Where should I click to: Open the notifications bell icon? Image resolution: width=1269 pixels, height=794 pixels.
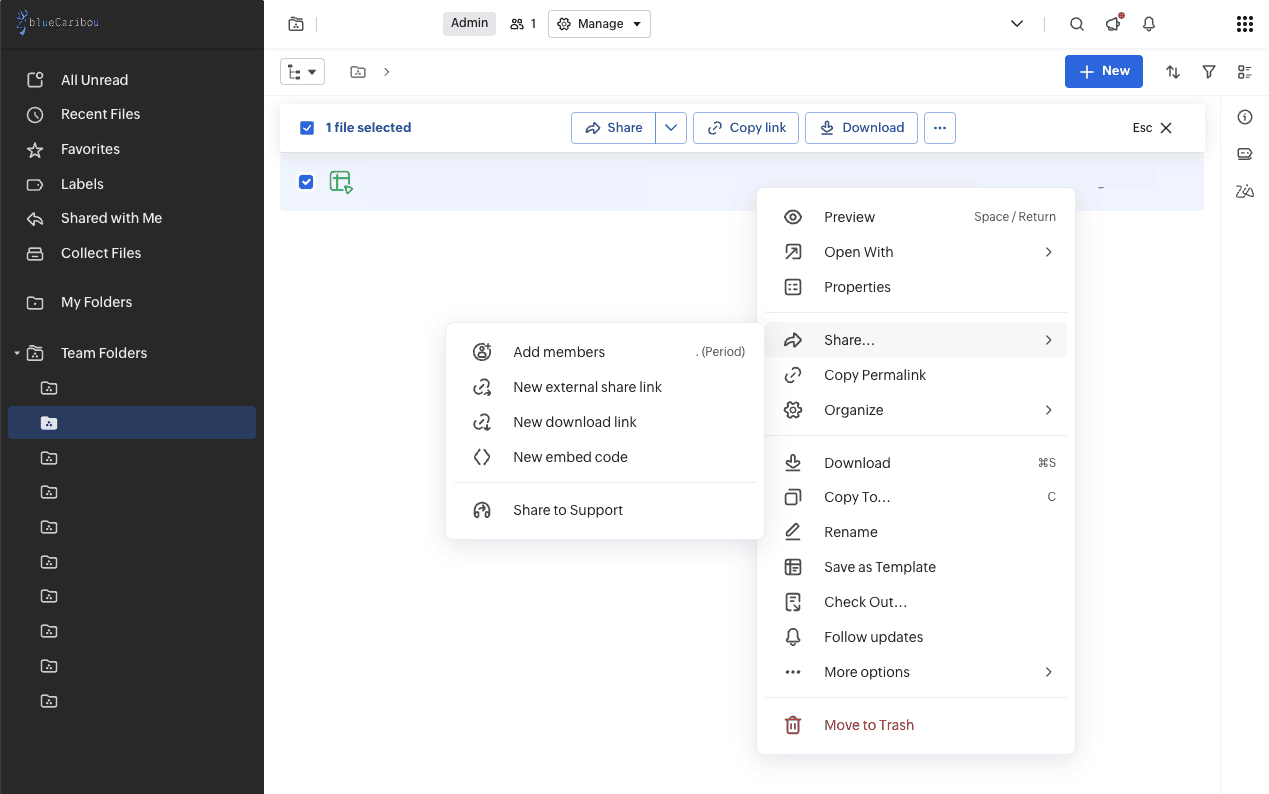tap(1149, 24)
